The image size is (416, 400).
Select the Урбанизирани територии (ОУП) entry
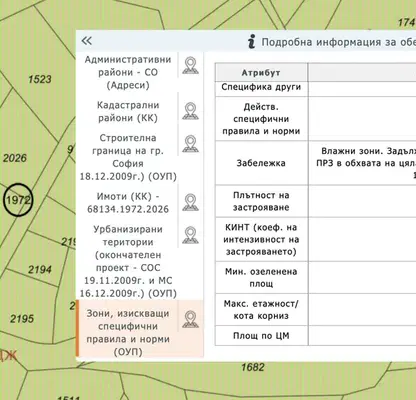[x=128, y=261]
